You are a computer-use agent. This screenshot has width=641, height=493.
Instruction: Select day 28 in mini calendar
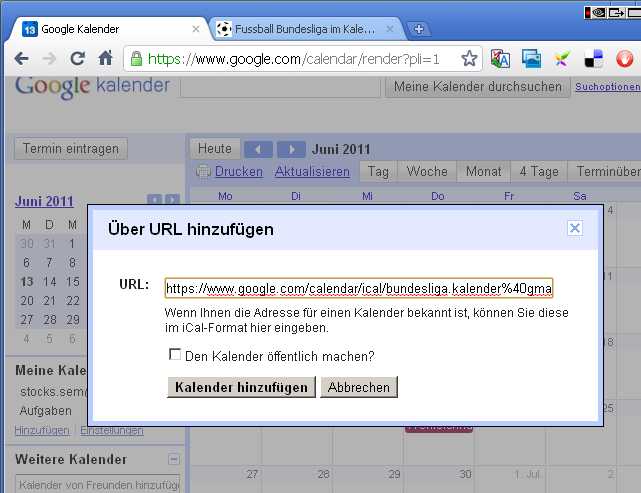49,320
